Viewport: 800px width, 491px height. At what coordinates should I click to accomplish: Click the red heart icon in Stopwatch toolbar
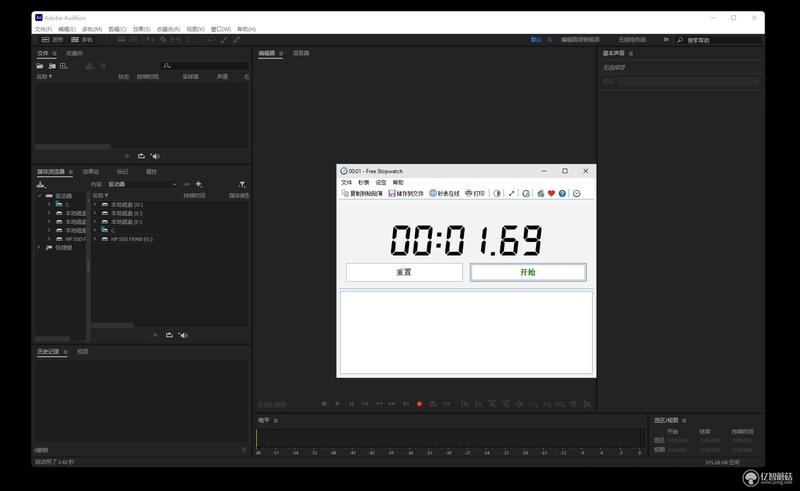tap(552, 193)
